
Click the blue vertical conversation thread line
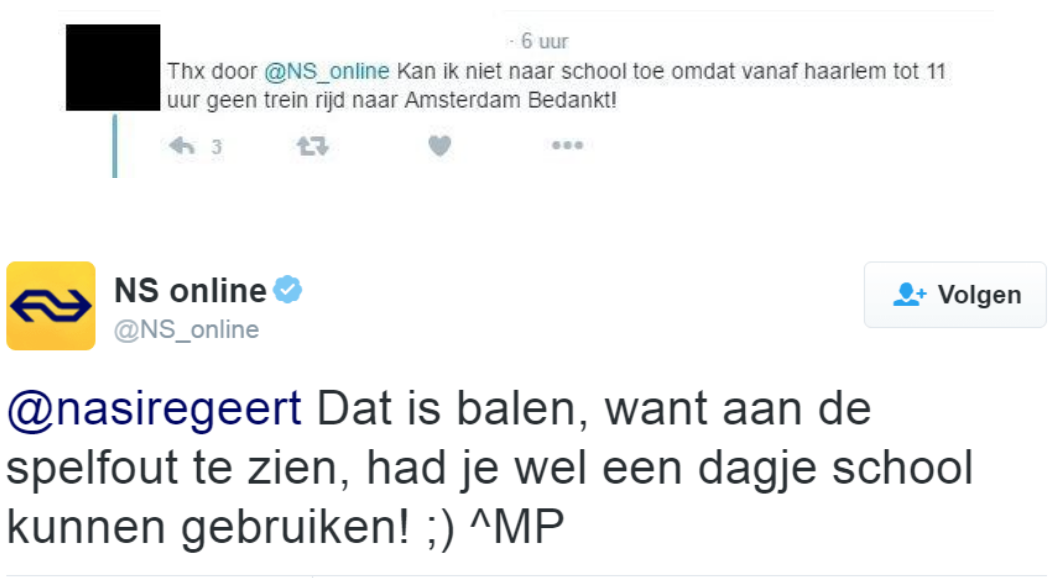coord(115,146)
